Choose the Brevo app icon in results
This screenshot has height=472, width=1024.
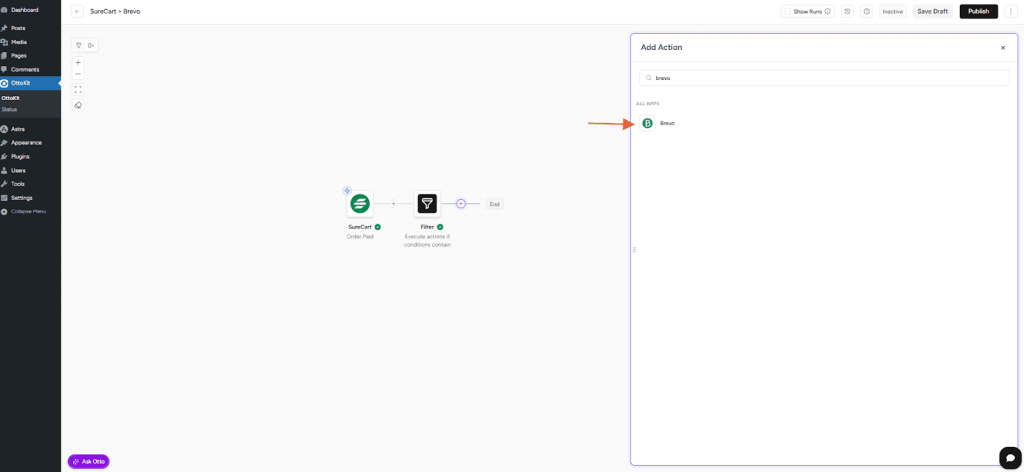[647, 123]
